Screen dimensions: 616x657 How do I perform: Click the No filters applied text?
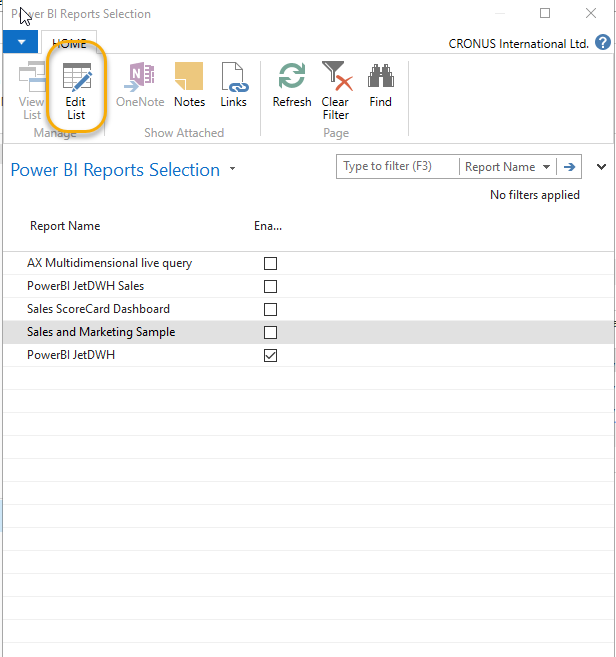pyautogui.click(x=535, y=195)
